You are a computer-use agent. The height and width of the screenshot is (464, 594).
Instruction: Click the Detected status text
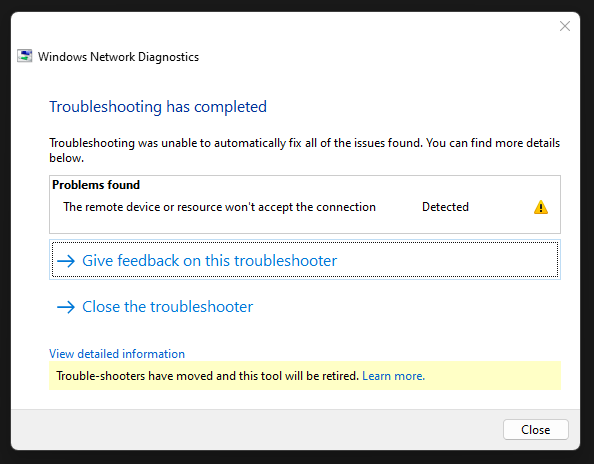[445, 207]
